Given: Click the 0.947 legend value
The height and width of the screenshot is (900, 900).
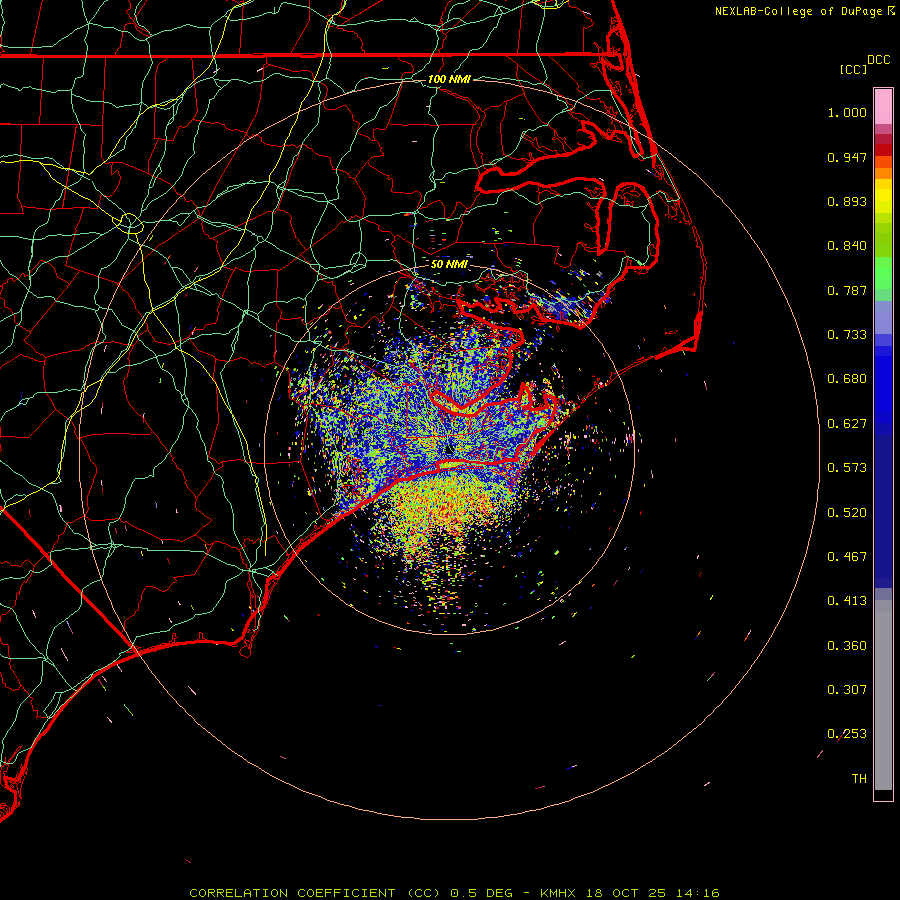Looking at the screenshot, I should pyautogui.click(x=847, y=157).
